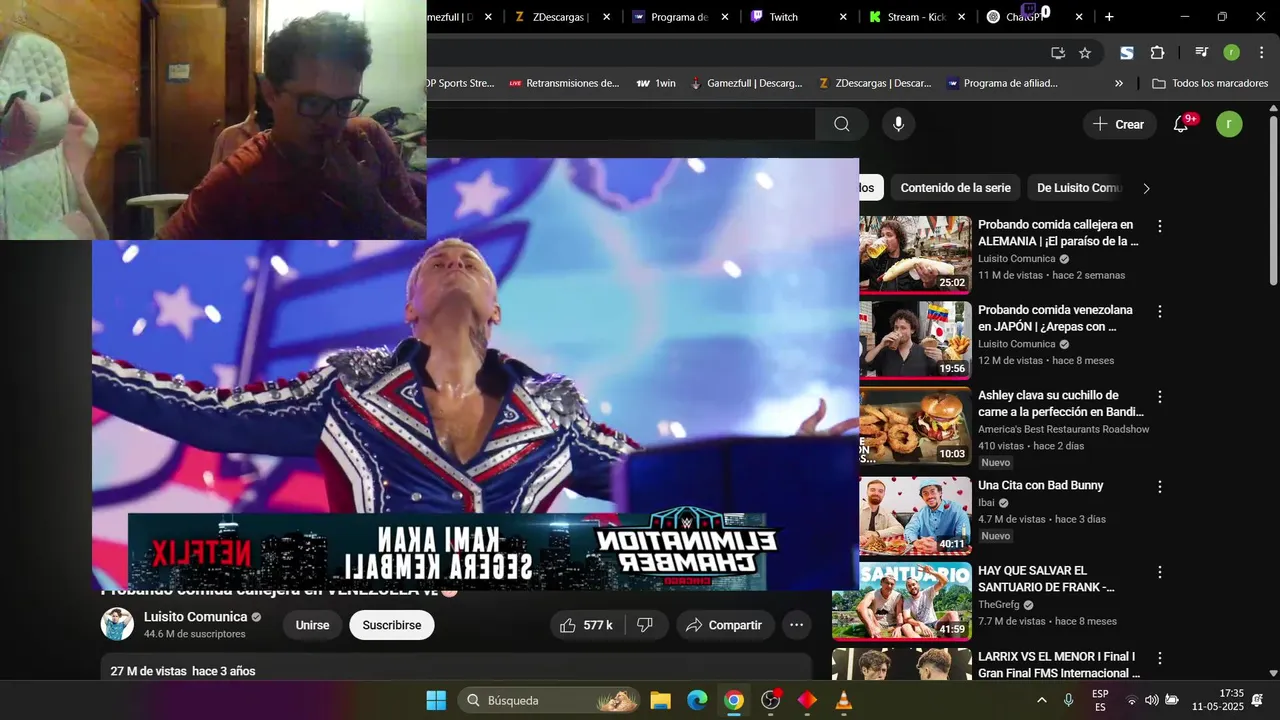Like the video with 577 k likes
Screen dimensions: 1280x720
coord(586,625)
